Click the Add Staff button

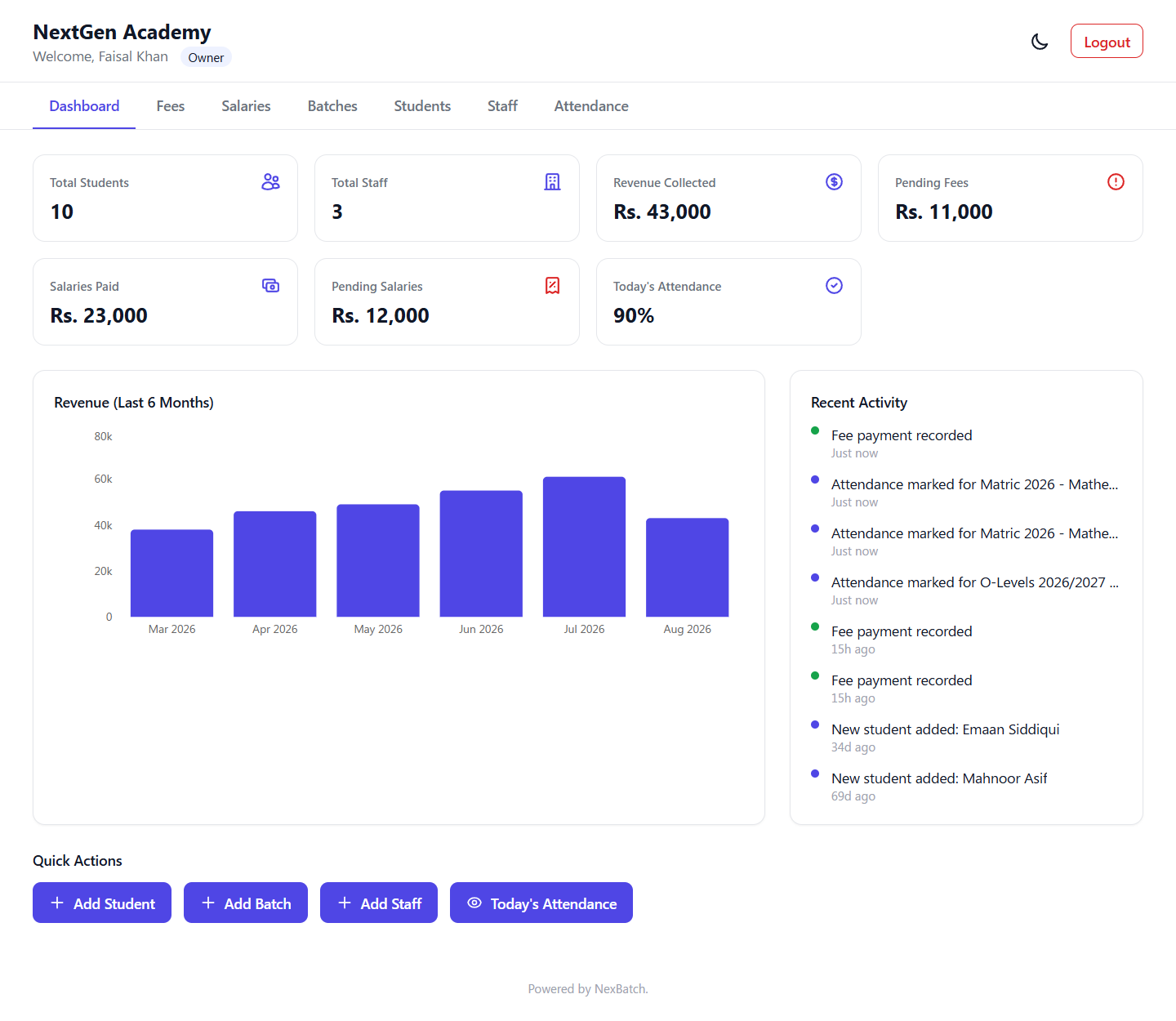[x=379, y=903]
